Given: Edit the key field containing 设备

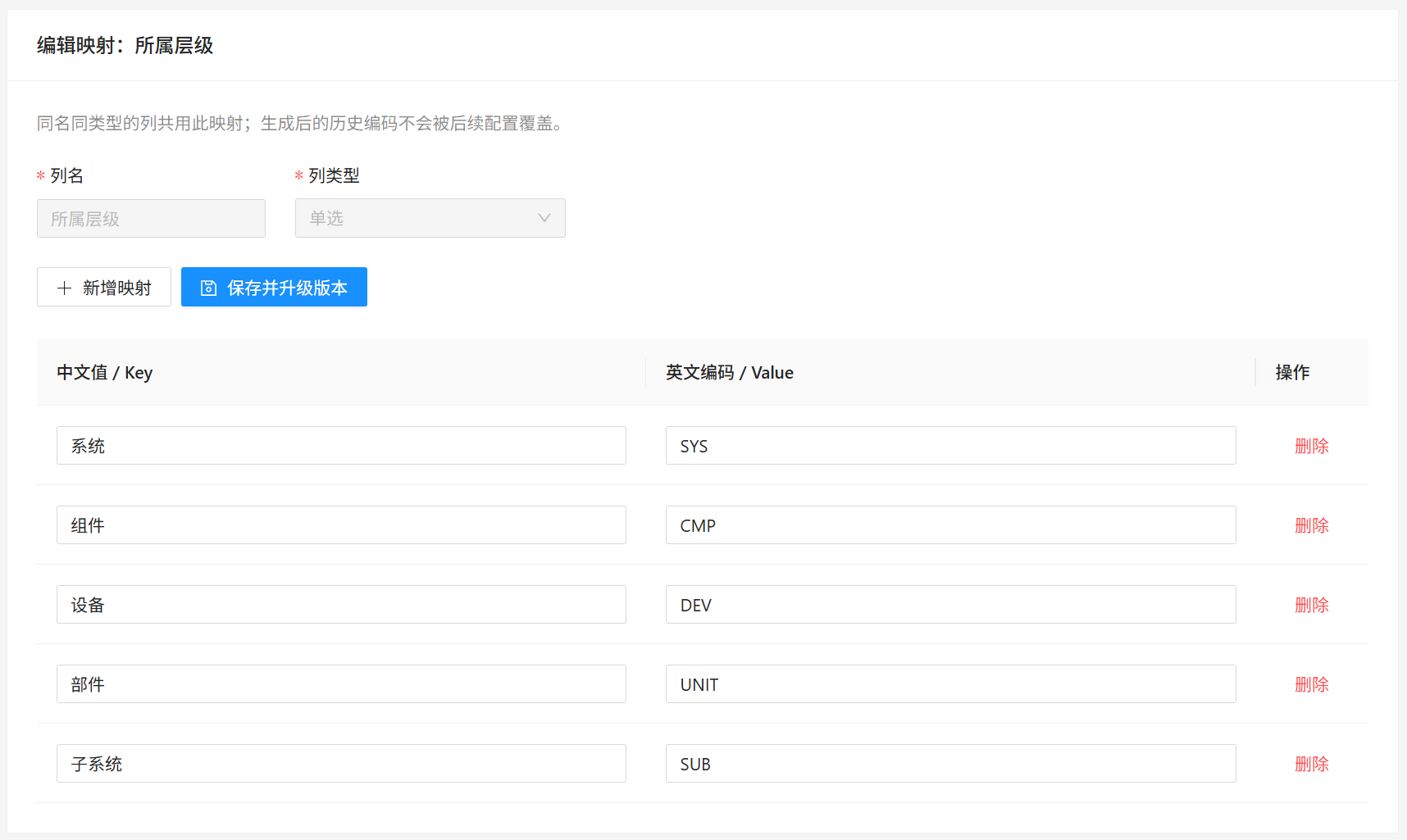Looking at the screenshot, I should [341, 604].
